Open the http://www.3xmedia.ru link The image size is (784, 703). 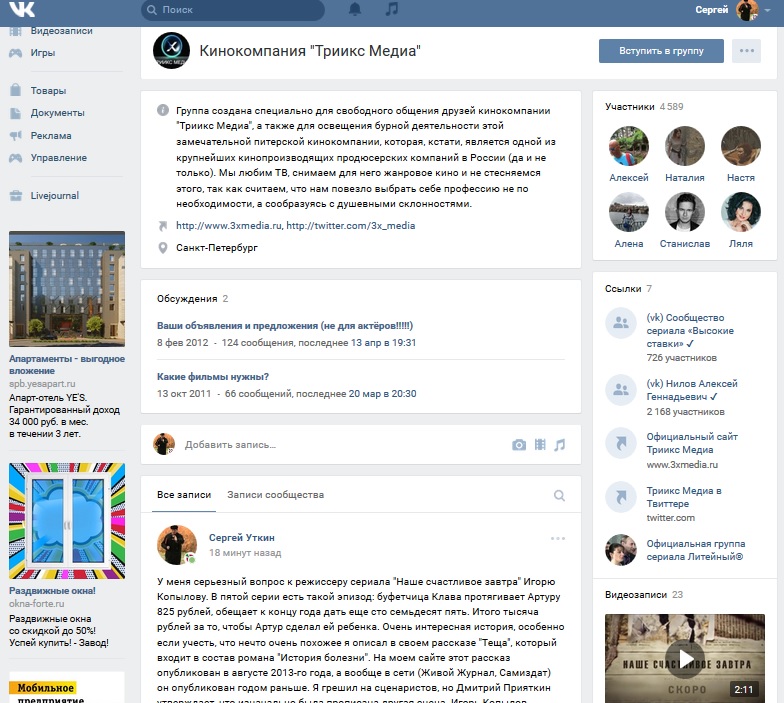click(x=229, y=226)
